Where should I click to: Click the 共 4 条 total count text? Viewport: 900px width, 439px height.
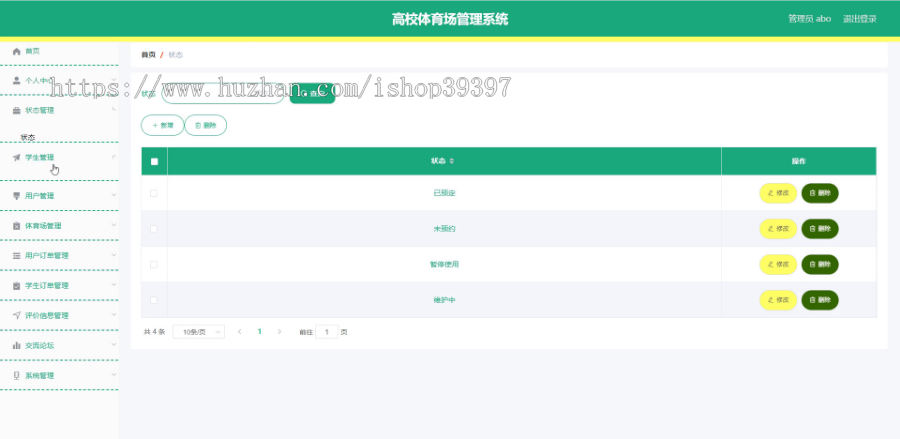154,332
